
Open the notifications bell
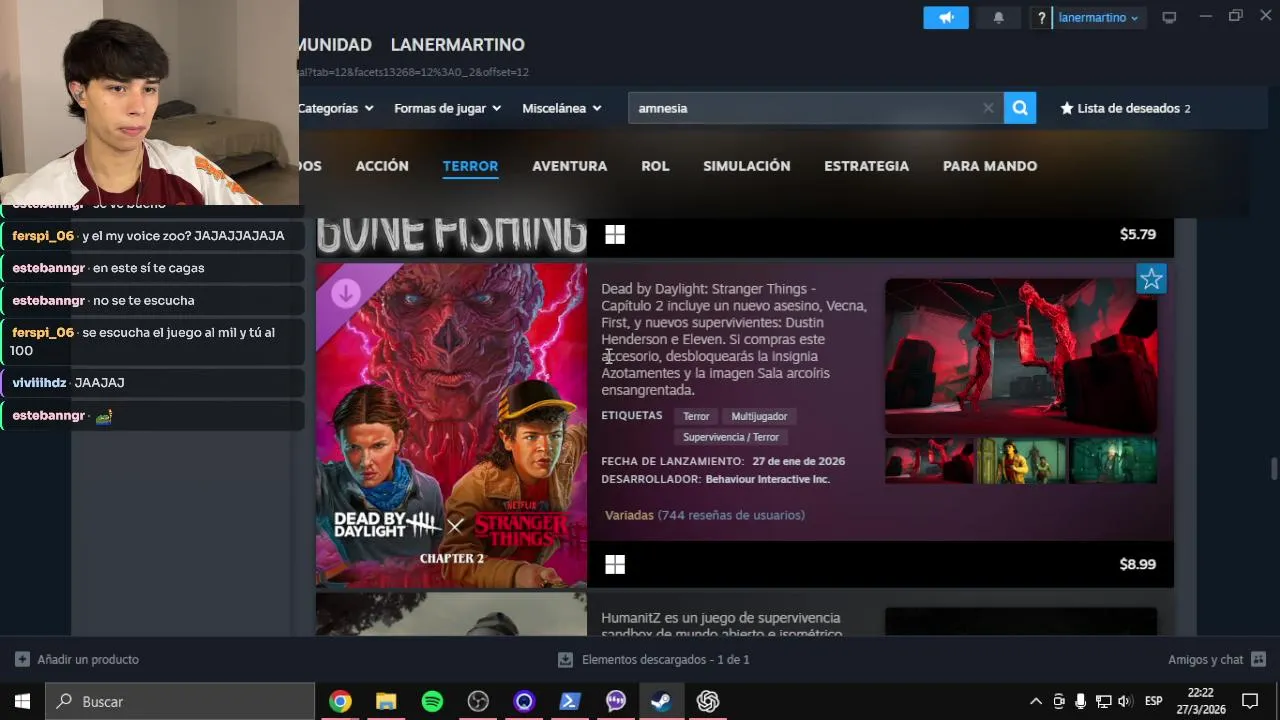click(x=998, y=18)
